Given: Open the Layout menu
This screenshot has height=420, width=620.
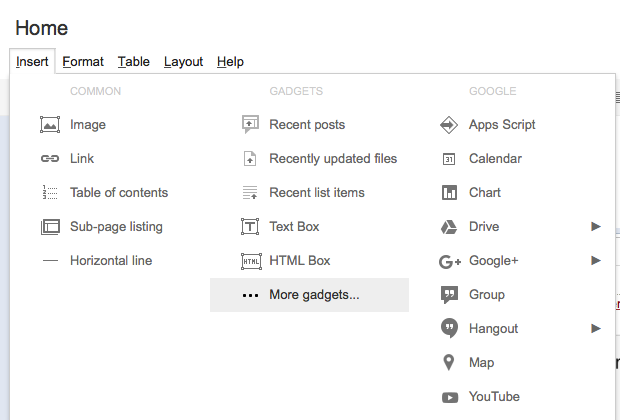Looking at the screenshot, I should (184, 62).
